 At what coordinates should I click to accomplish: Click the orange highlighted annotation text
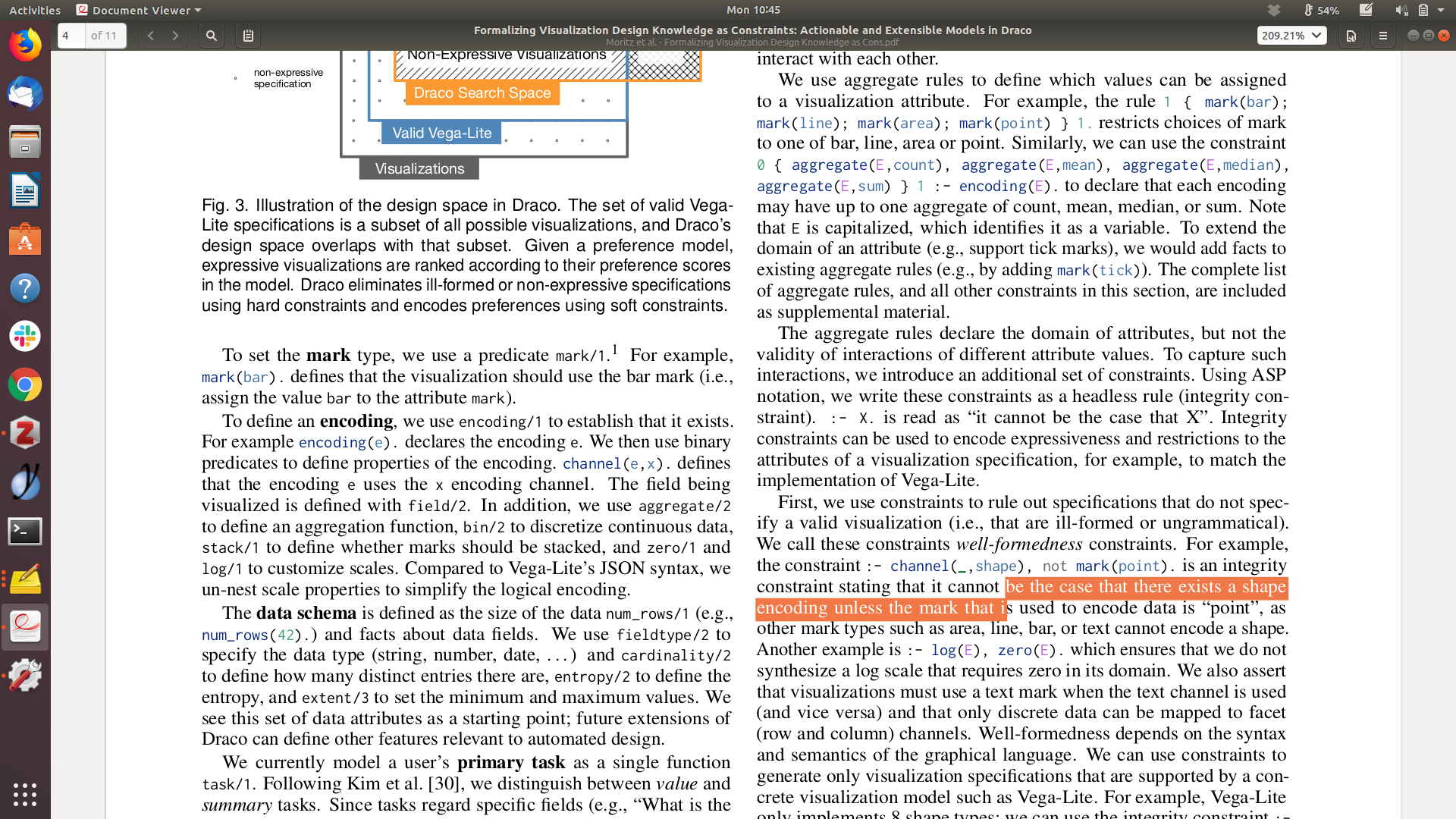[1145, 588]
